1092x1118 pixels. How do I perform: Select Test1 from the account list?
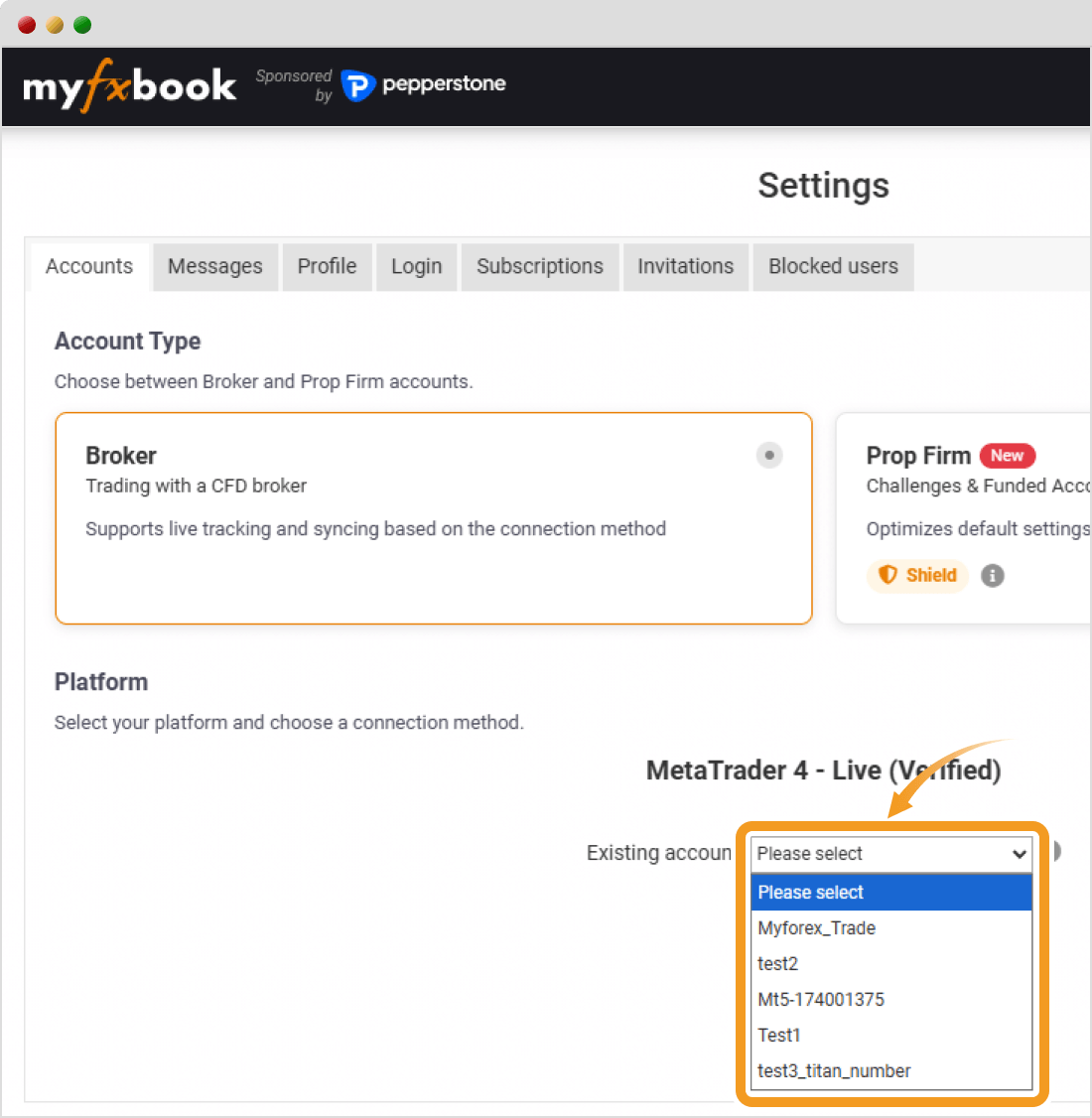click(891, 1036)
